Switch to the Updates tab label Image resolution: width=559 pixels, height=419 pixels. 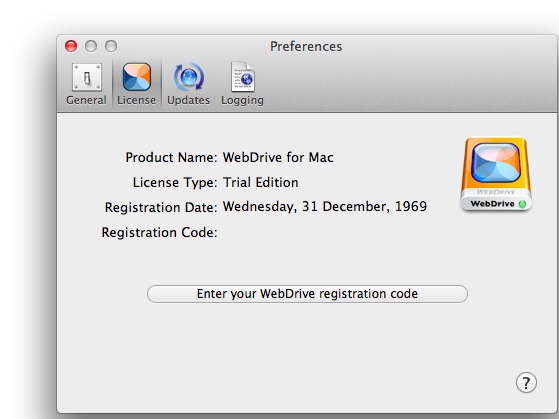pos(189,101)
